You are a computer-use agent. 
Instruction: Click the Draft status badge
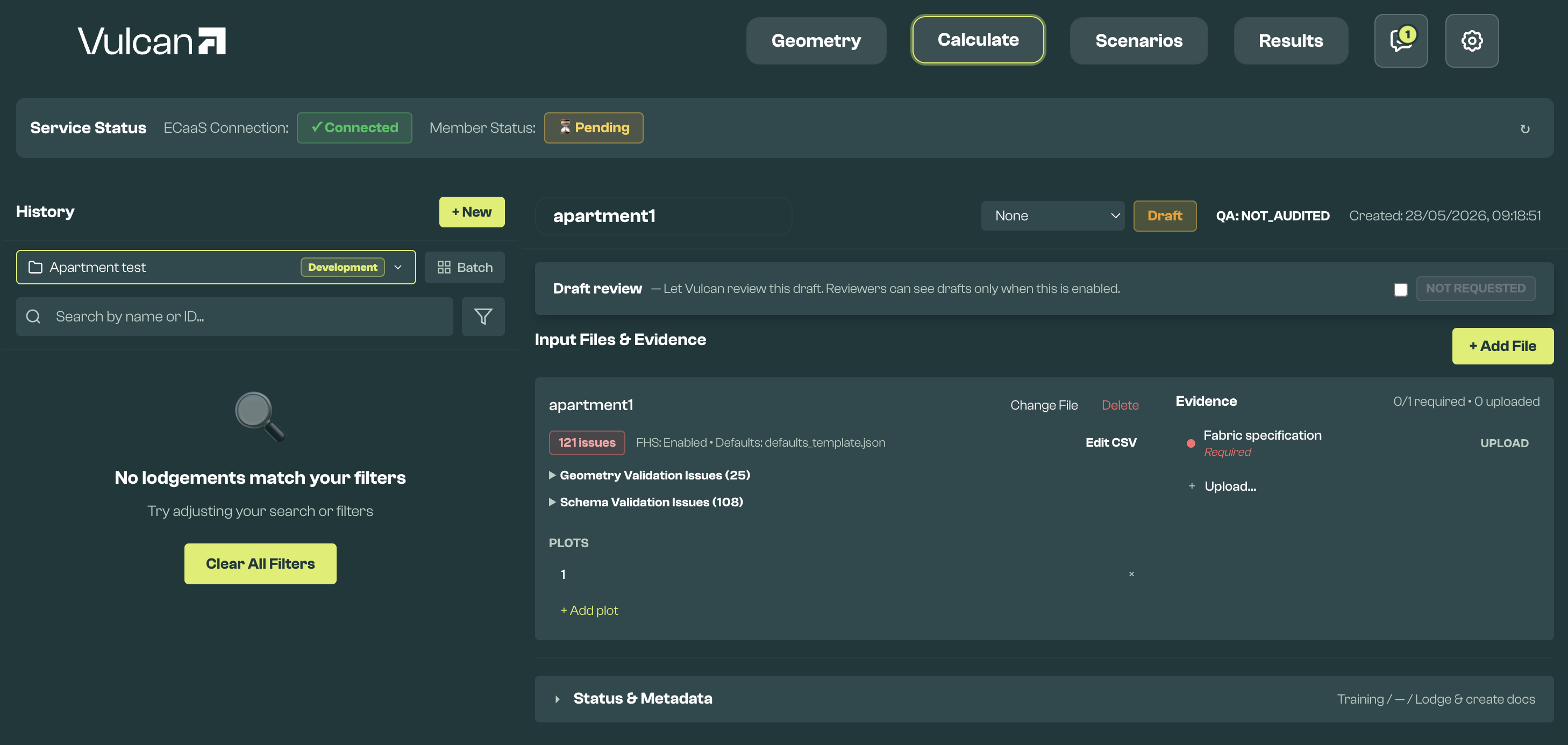(x=1164, y=216)
